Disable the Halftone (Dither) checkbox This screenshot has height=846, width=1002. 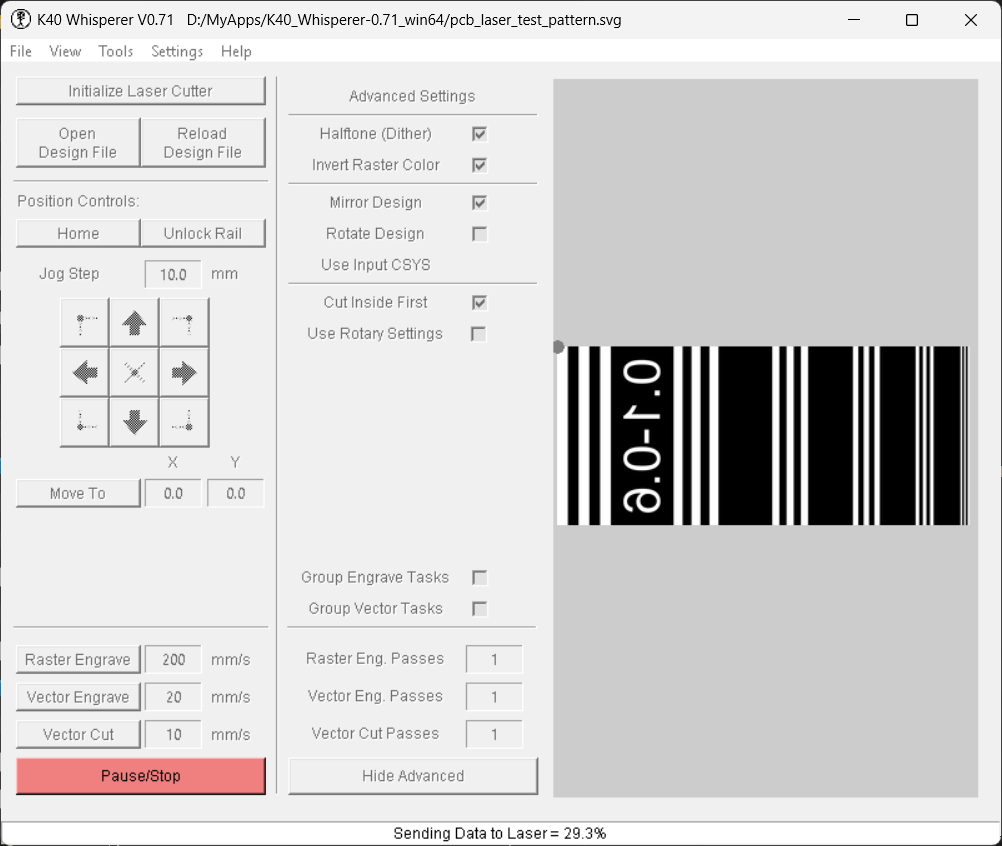[480, 133]
